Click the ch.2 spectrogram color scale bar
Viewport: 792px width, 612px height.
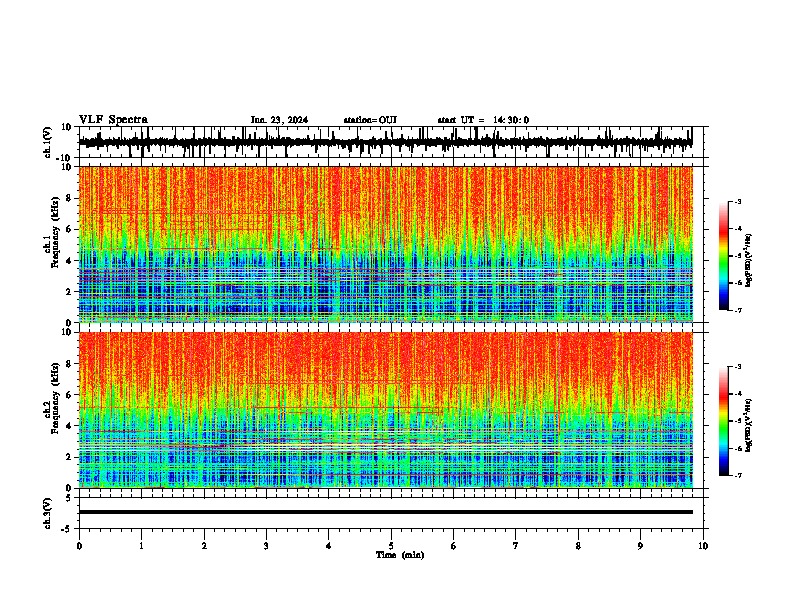click(724, 421)
